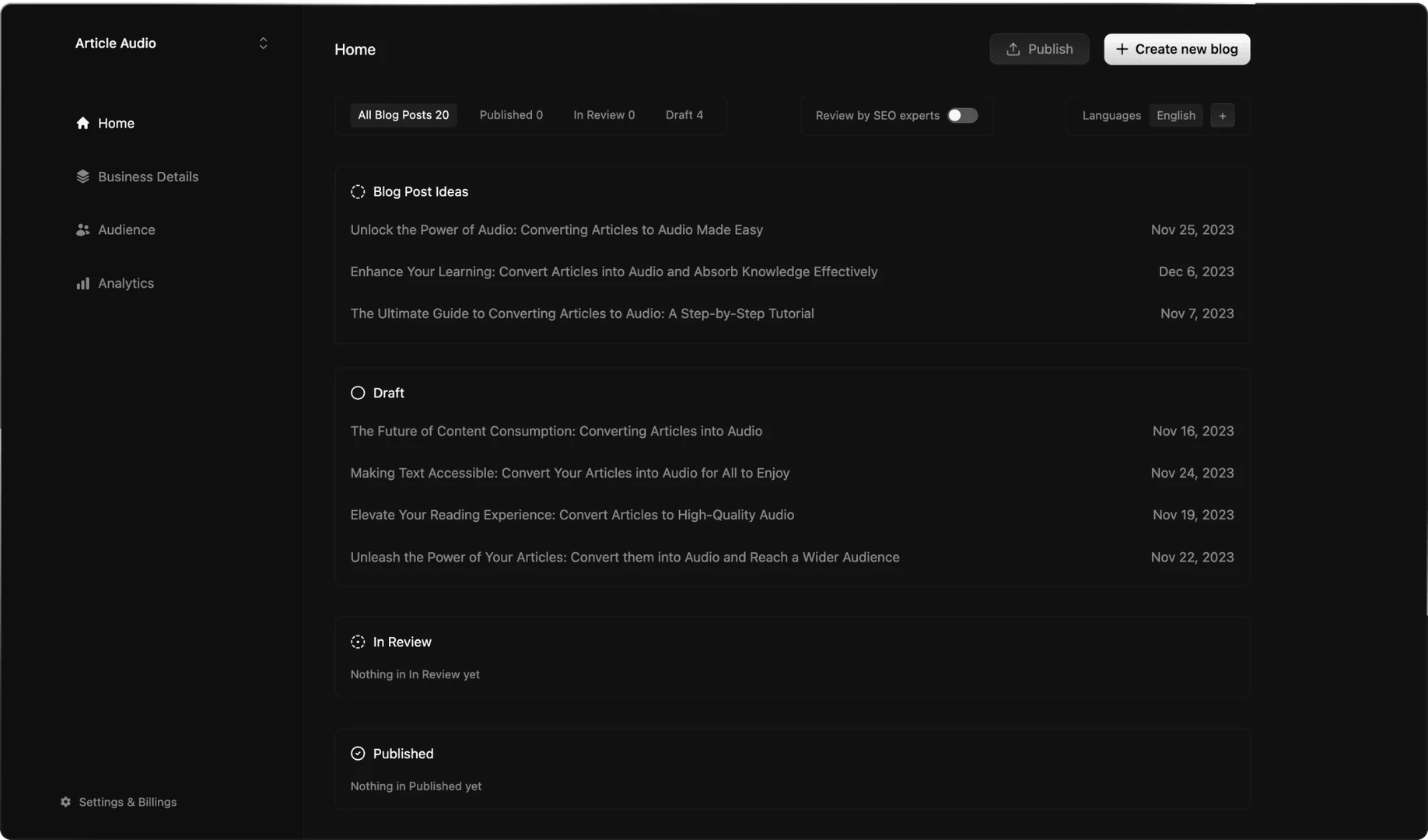
Task: Open Analytics via bar chart icon
Action: coord(82,283)
